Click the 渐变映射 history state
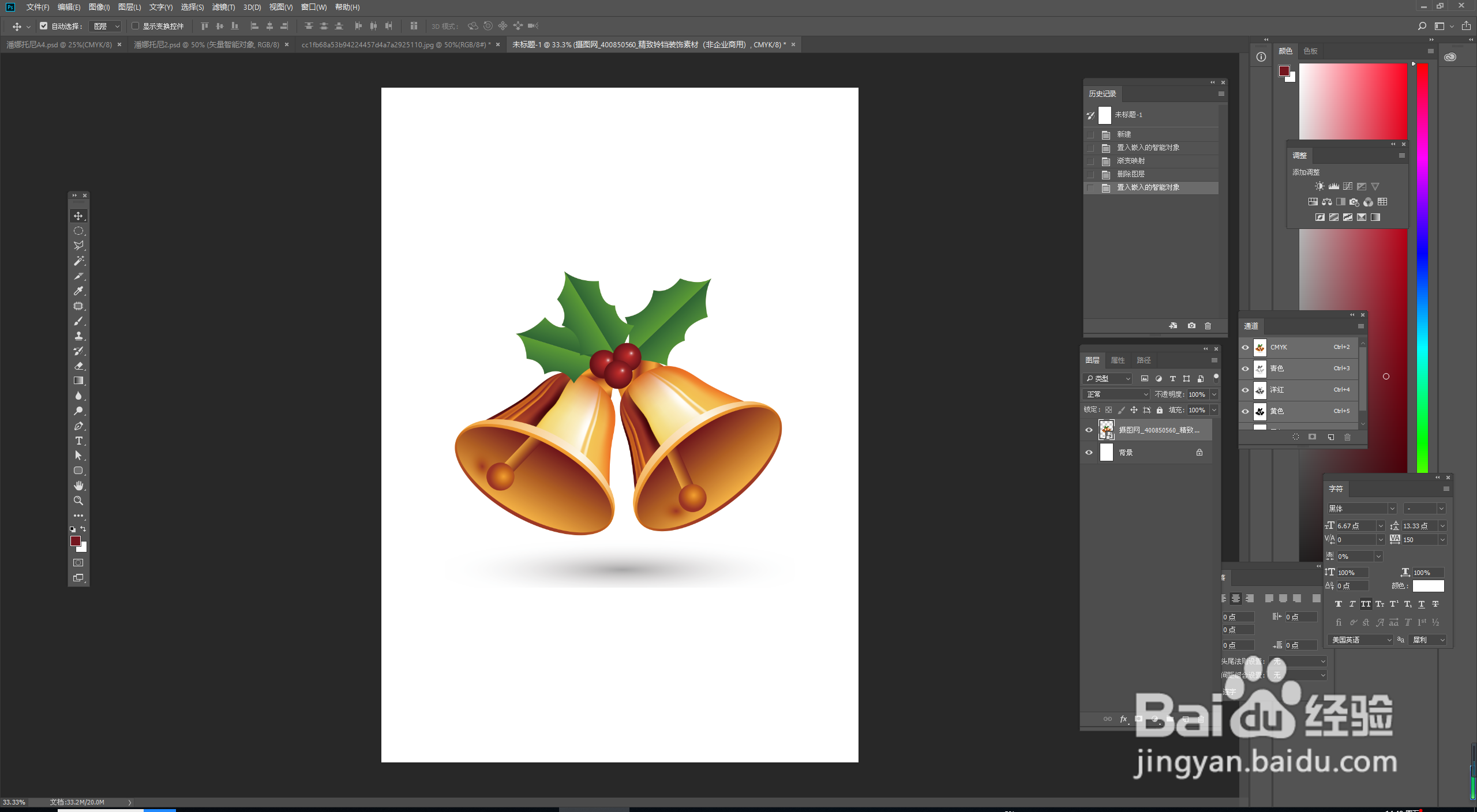Viewport: 1477px width, 812px height. (1131, 161)
